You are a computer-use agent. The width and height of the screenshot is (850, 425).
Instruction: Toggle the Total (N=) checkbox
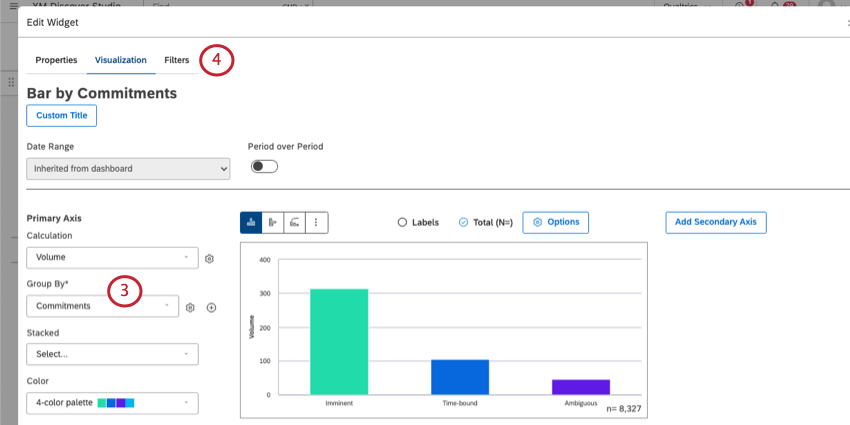(x=463, y=222)
